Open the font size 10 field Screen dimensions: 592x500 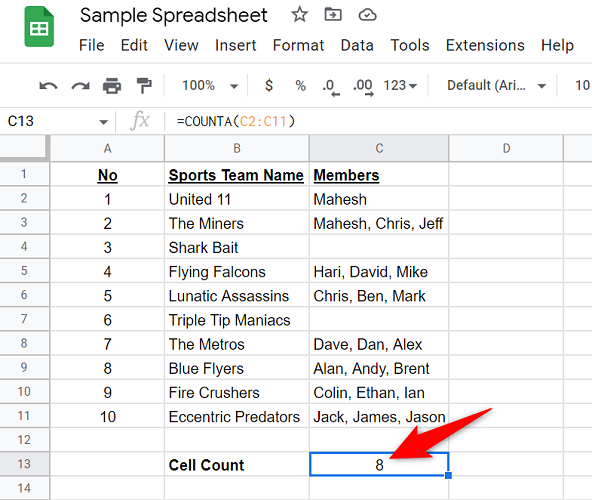pyautogui.click(x=582, y=85)
